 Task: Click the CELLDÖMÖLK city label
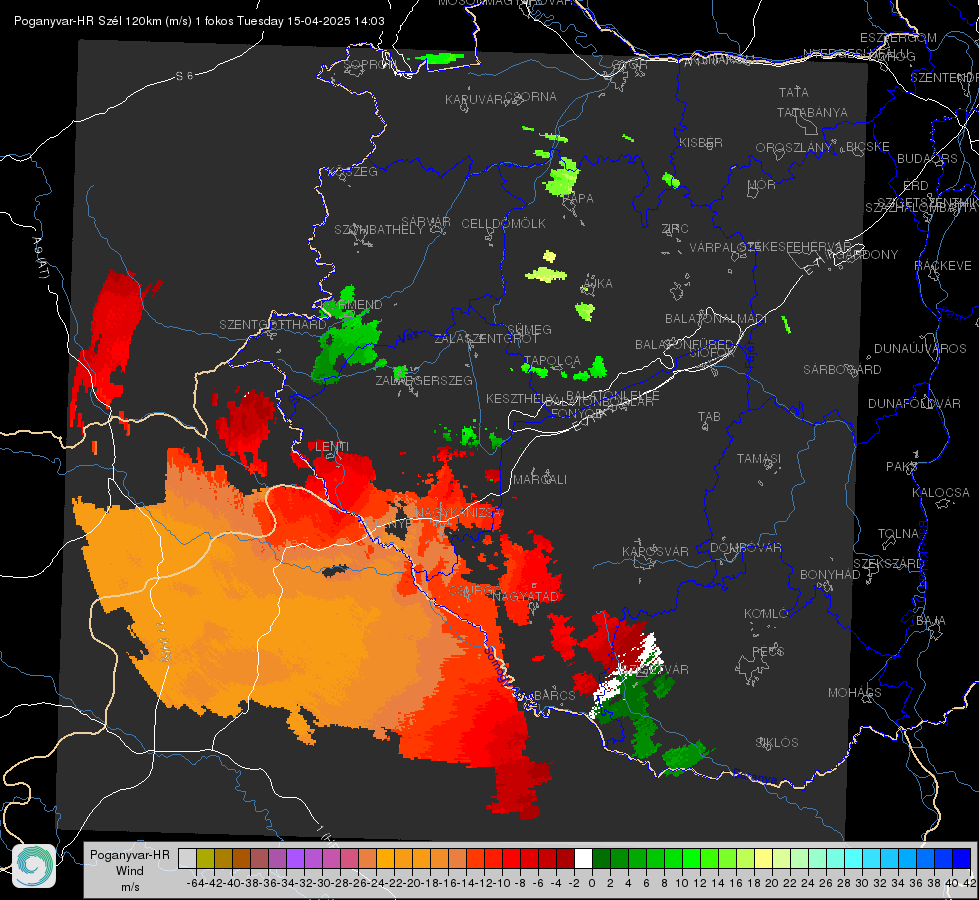503,224
